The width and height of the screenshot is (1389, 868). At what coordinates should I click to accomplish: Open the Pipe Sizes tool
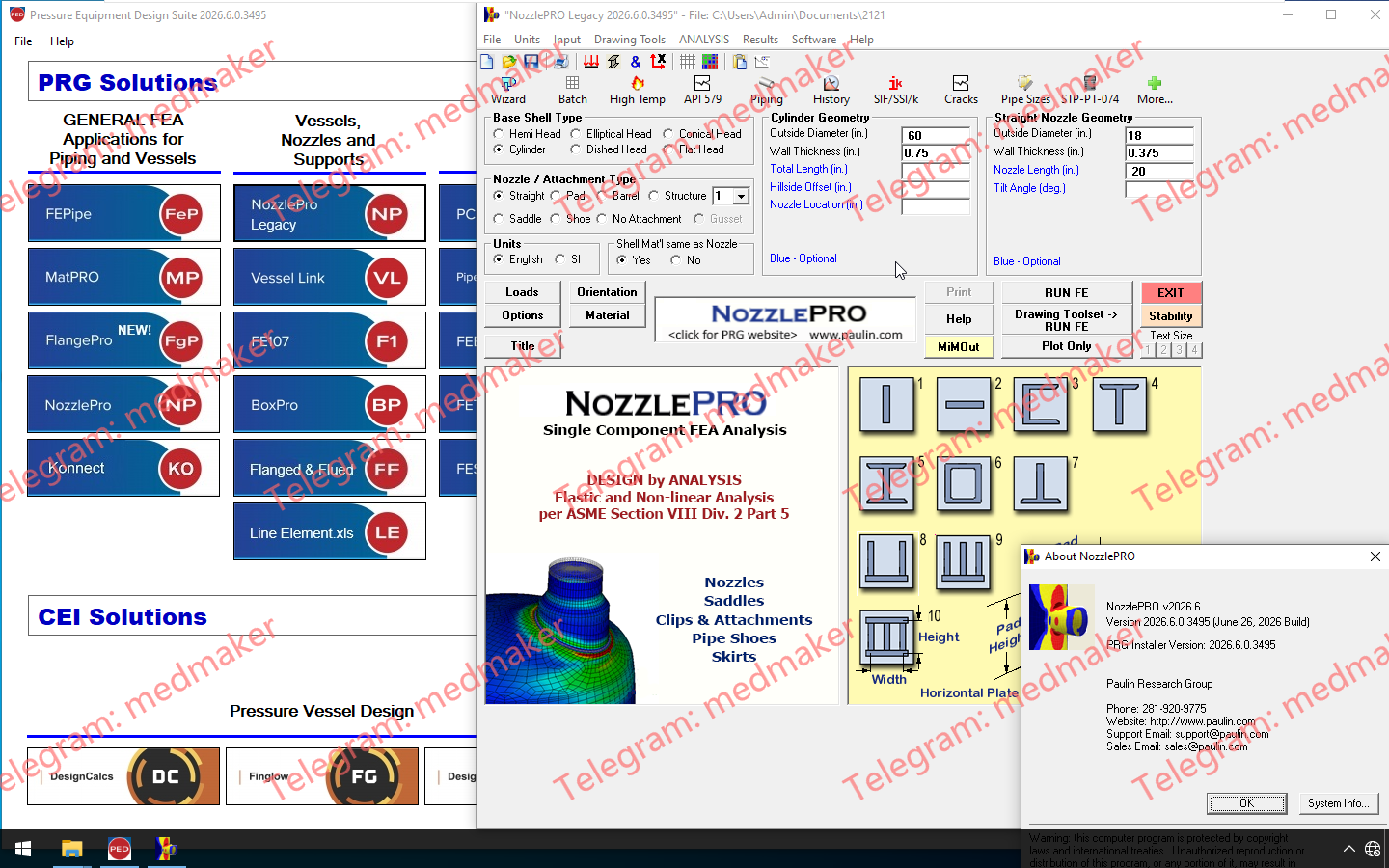1025,91
